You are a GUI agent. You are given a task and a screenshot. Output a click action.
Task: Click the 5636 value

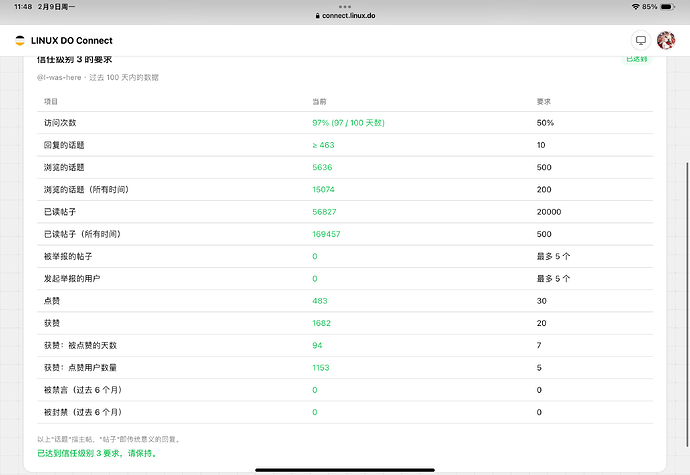tap(322, 167)
